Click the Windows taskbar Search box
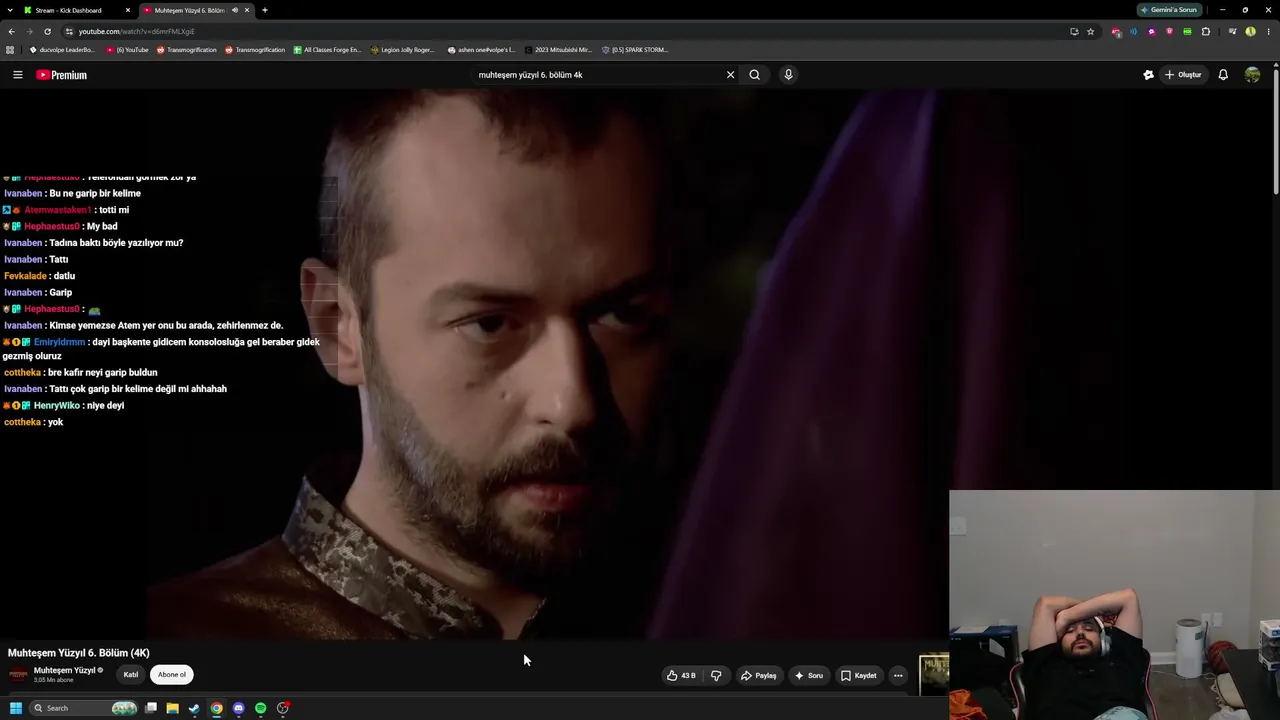 tap(83, 708)
